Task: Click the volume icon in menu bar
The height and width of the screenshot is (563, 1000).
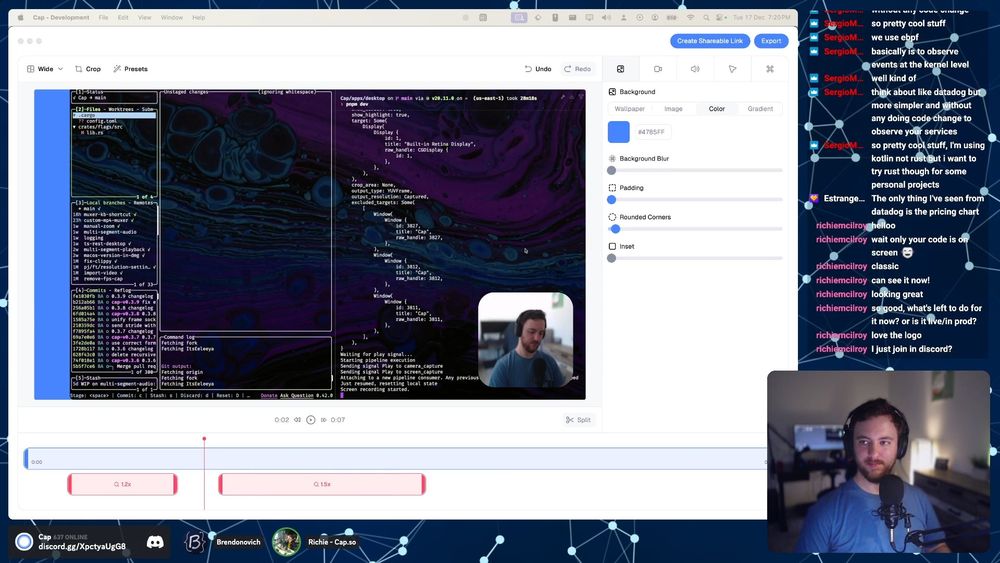Action: click(607, 18)
